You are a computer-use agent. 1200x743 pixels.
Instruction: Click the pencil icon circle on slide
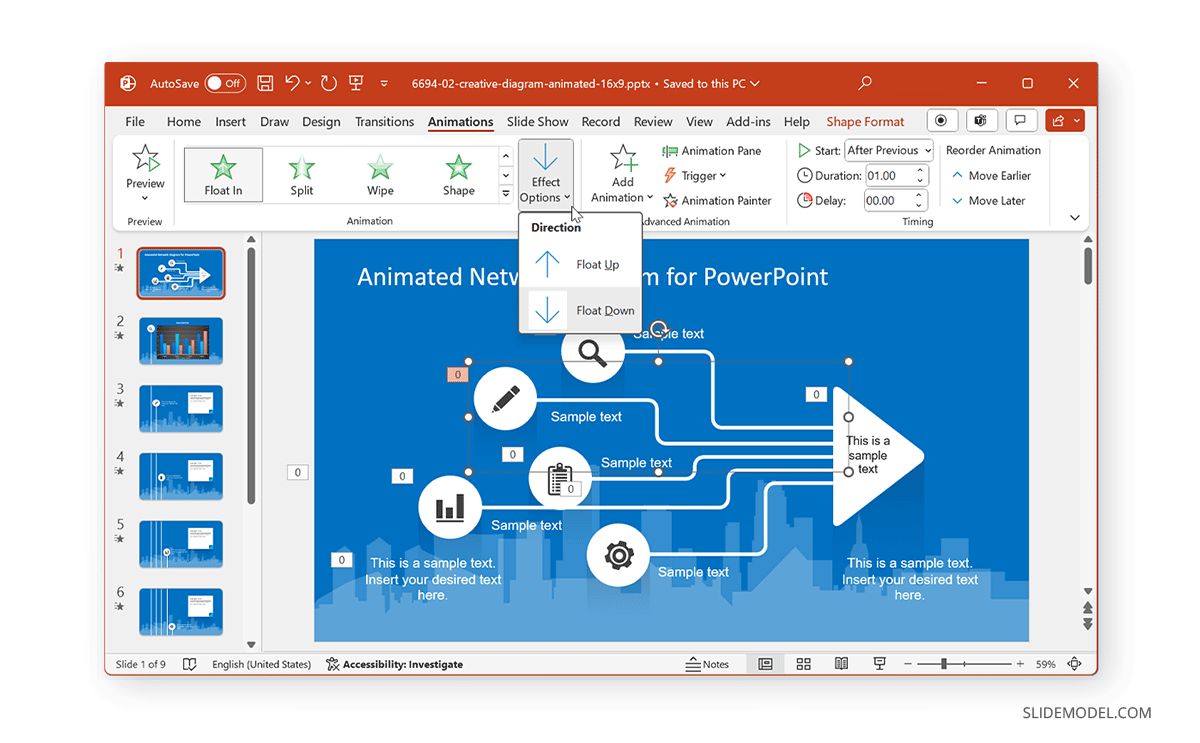(505, 399)
